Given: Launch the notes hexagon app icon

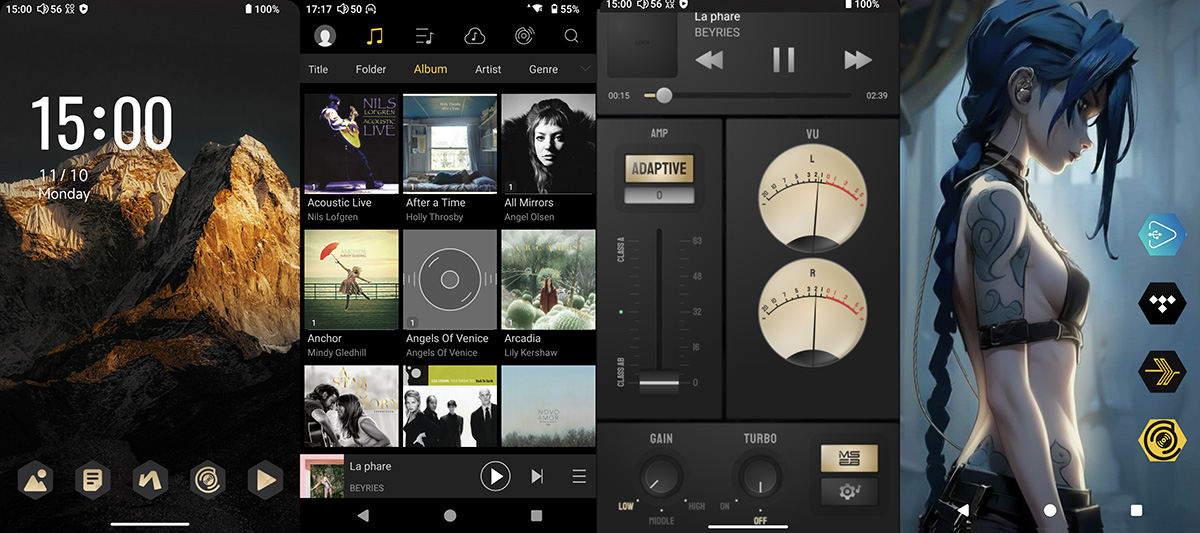Looking at the screenshot, I should (x=92, y=481).
